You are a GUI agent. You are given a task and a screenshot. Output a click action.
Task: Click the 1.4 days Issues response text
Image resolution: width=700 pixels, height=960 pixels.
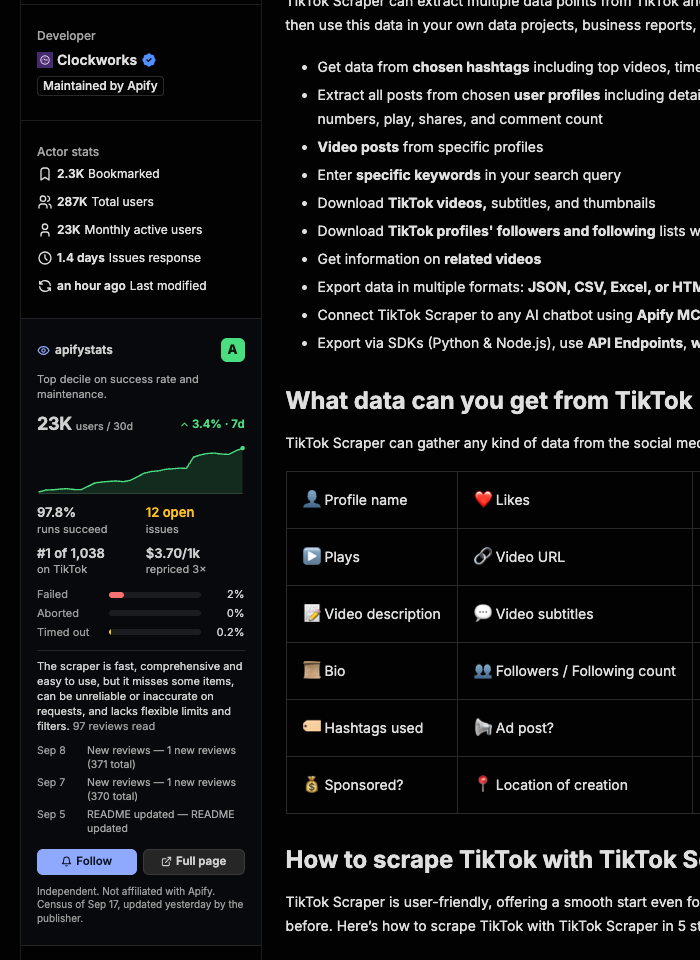pos(129,258)
